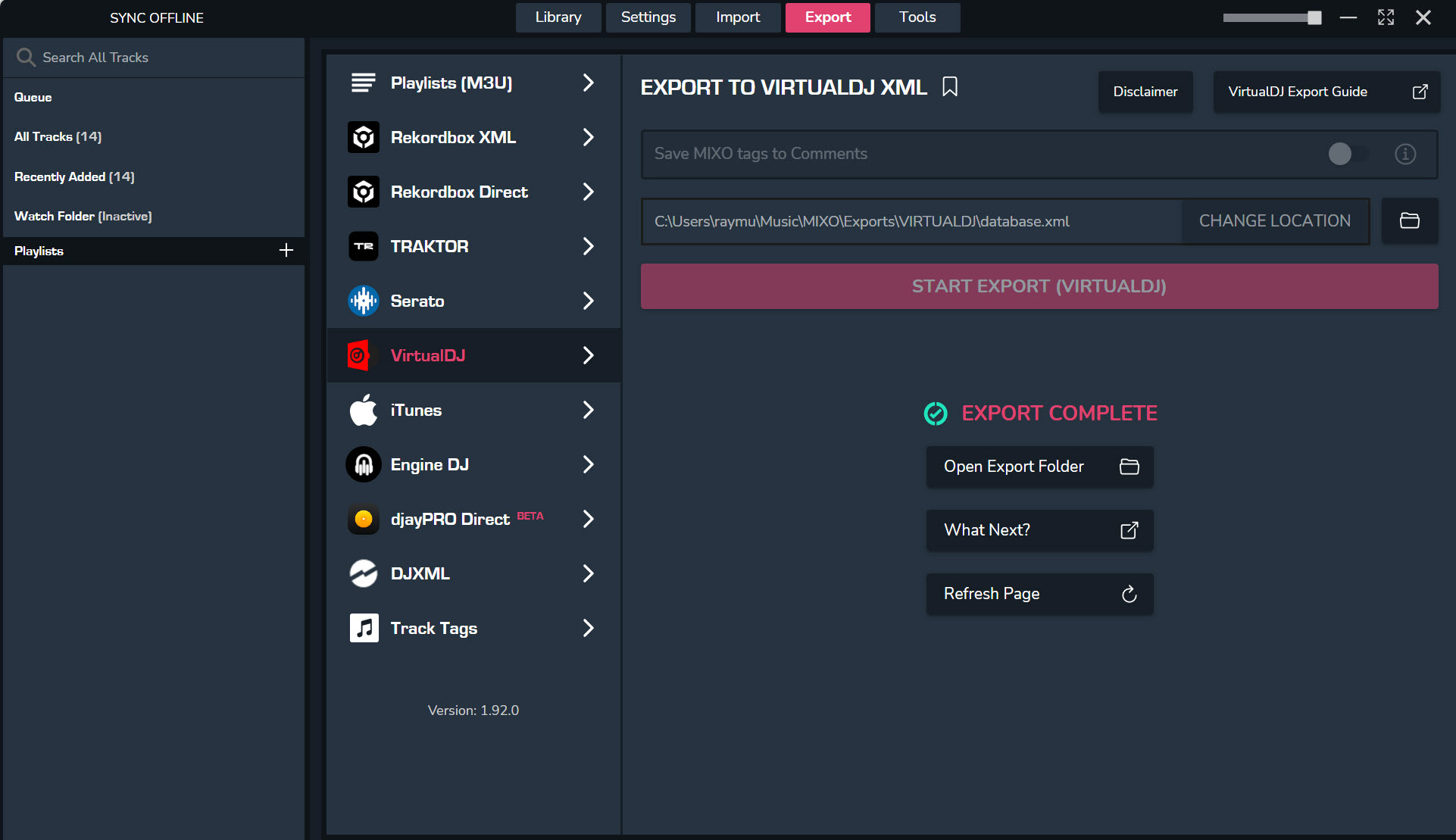Click info icon for MIXO tags option
The height and width of the screenshot is (840, 1456).
[1405, 154]
